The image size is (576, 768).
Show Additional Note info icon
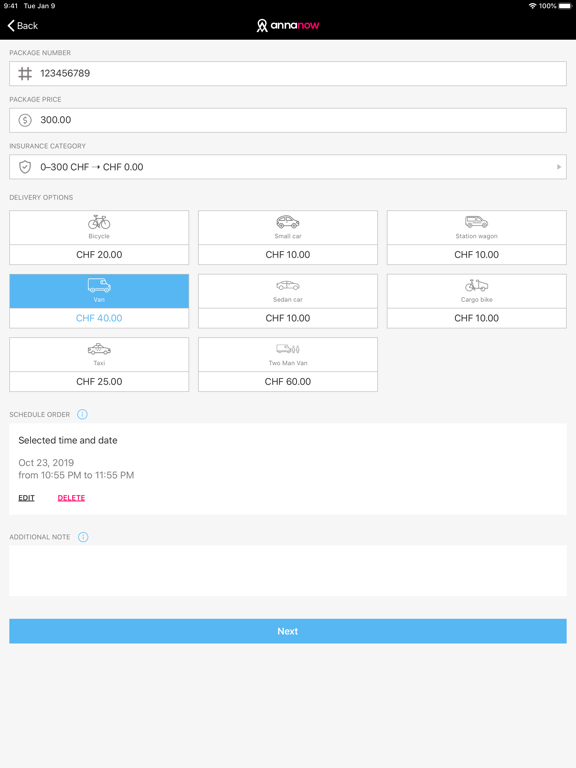tap(83, 537)
